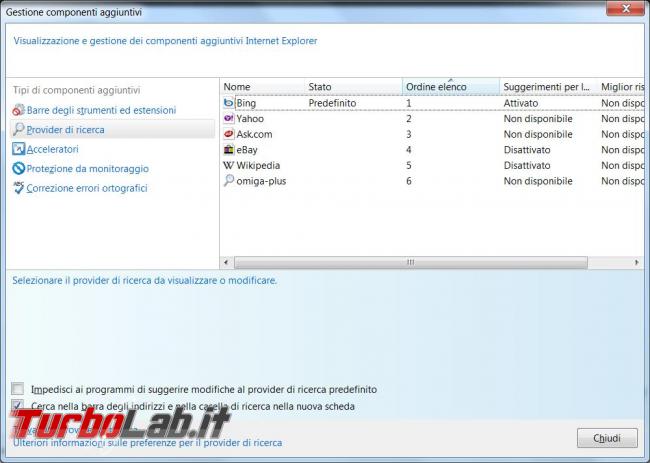This screenshot has width=650, height=463.
Task: Click order number 6 for omiga-plus
Action: (x=409, y=181)
